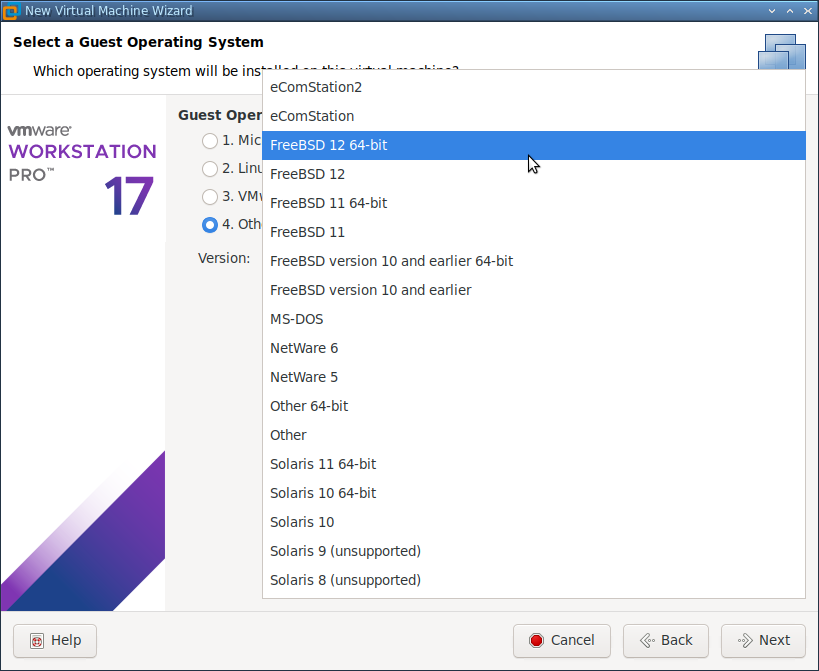The image size is (819, 671).
Task: Select the Other guest OS radio button
Action: 210,225
